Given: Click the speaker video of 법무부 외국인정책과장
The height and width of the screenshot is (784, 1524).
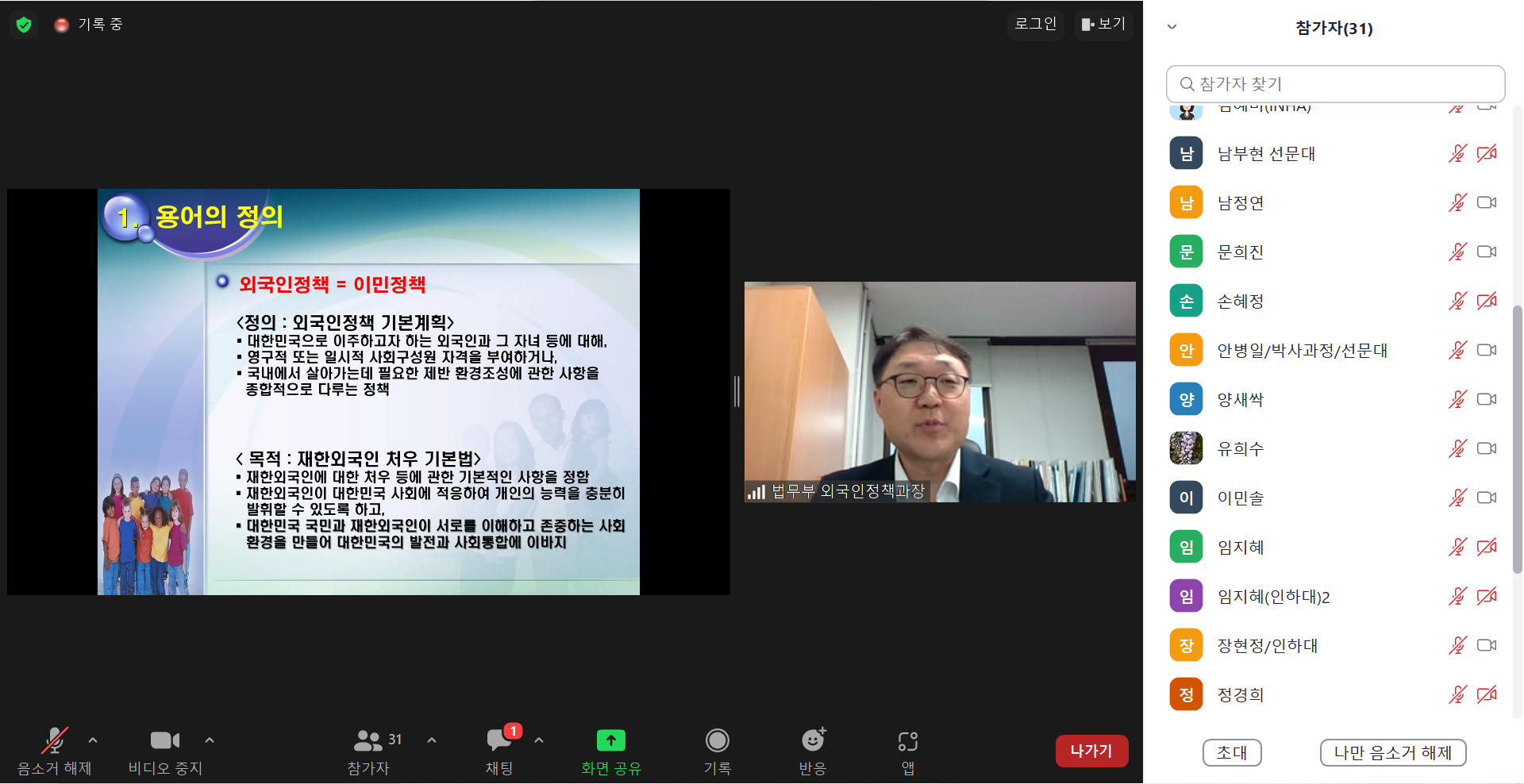Looking at the screenshot, I should [940, 392].
